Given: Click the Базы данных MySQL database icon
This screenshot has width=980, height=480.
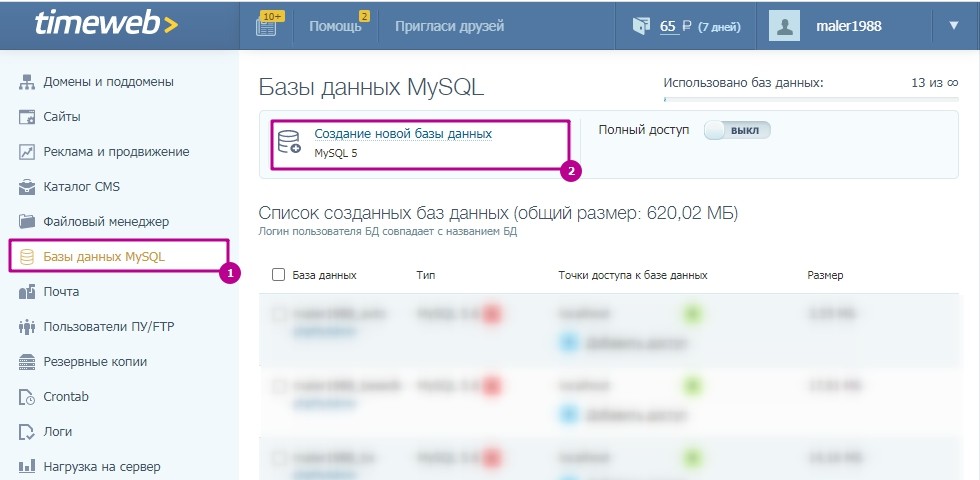Looking at the screenshot, I should [27, 257].
